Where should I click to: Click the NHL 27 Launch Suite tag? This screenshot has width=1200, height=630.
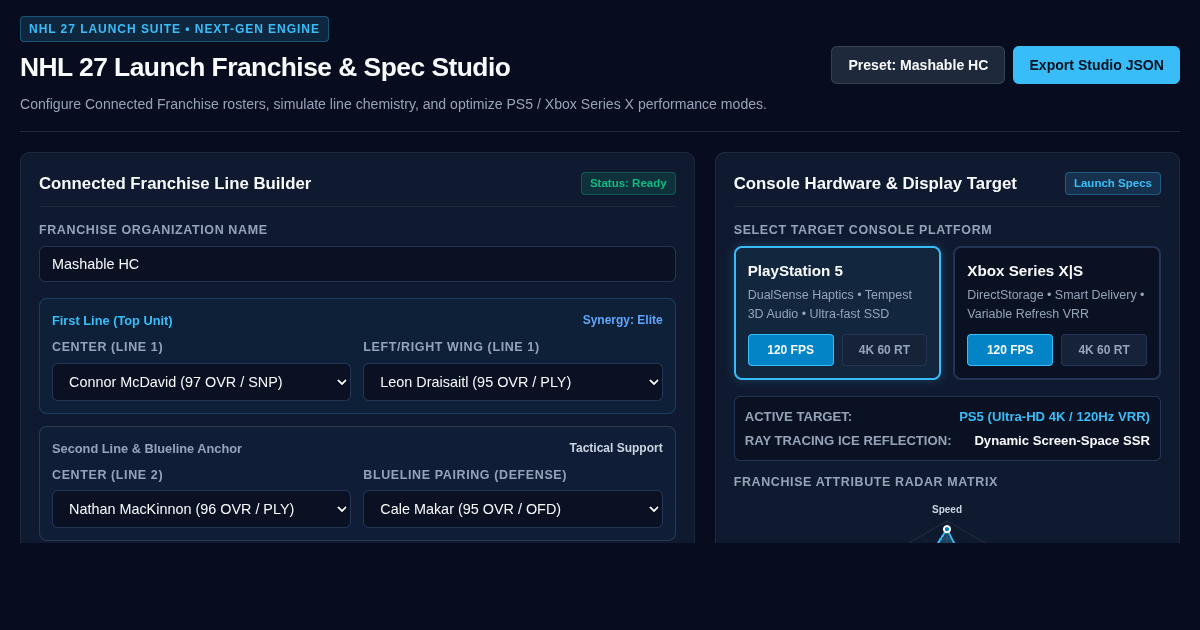pyautogui.click(x=174, y=29)
